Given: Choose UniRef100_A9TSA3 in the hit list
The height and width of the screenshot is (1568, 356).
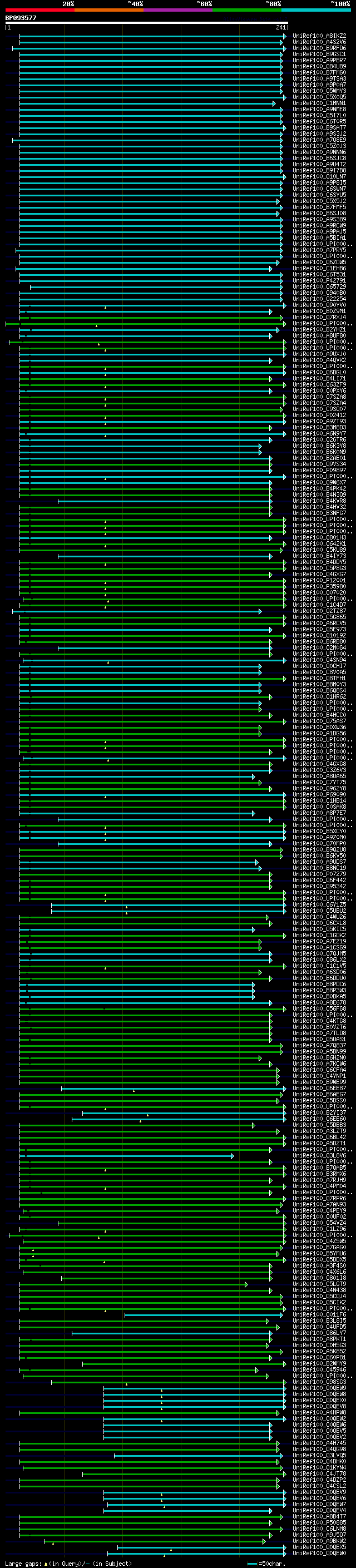Looking at the screenshot, I should point(319,78).
